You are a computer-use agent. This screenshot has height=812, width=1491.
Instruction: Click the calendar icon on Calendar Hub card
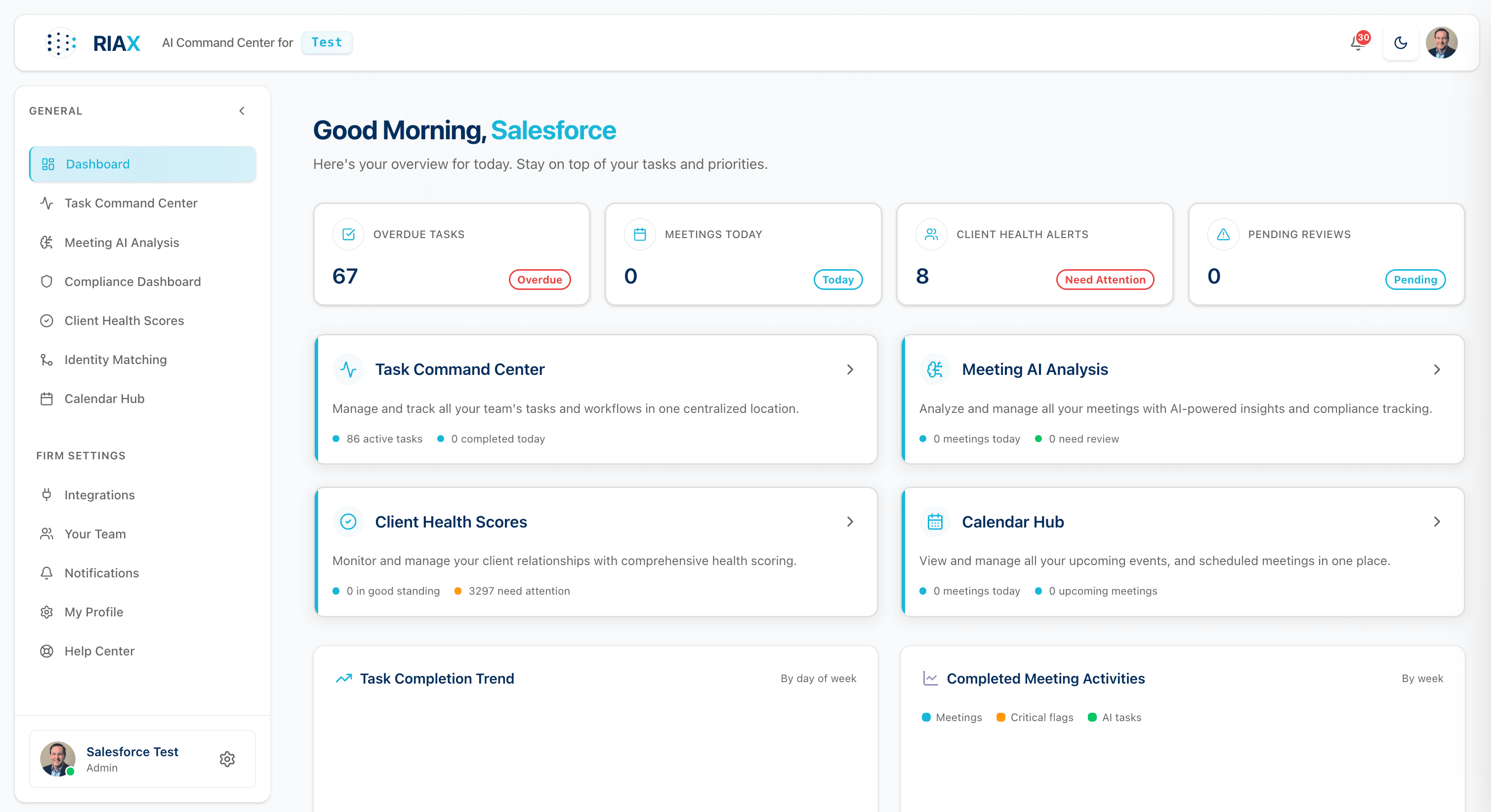click(935, 522)
